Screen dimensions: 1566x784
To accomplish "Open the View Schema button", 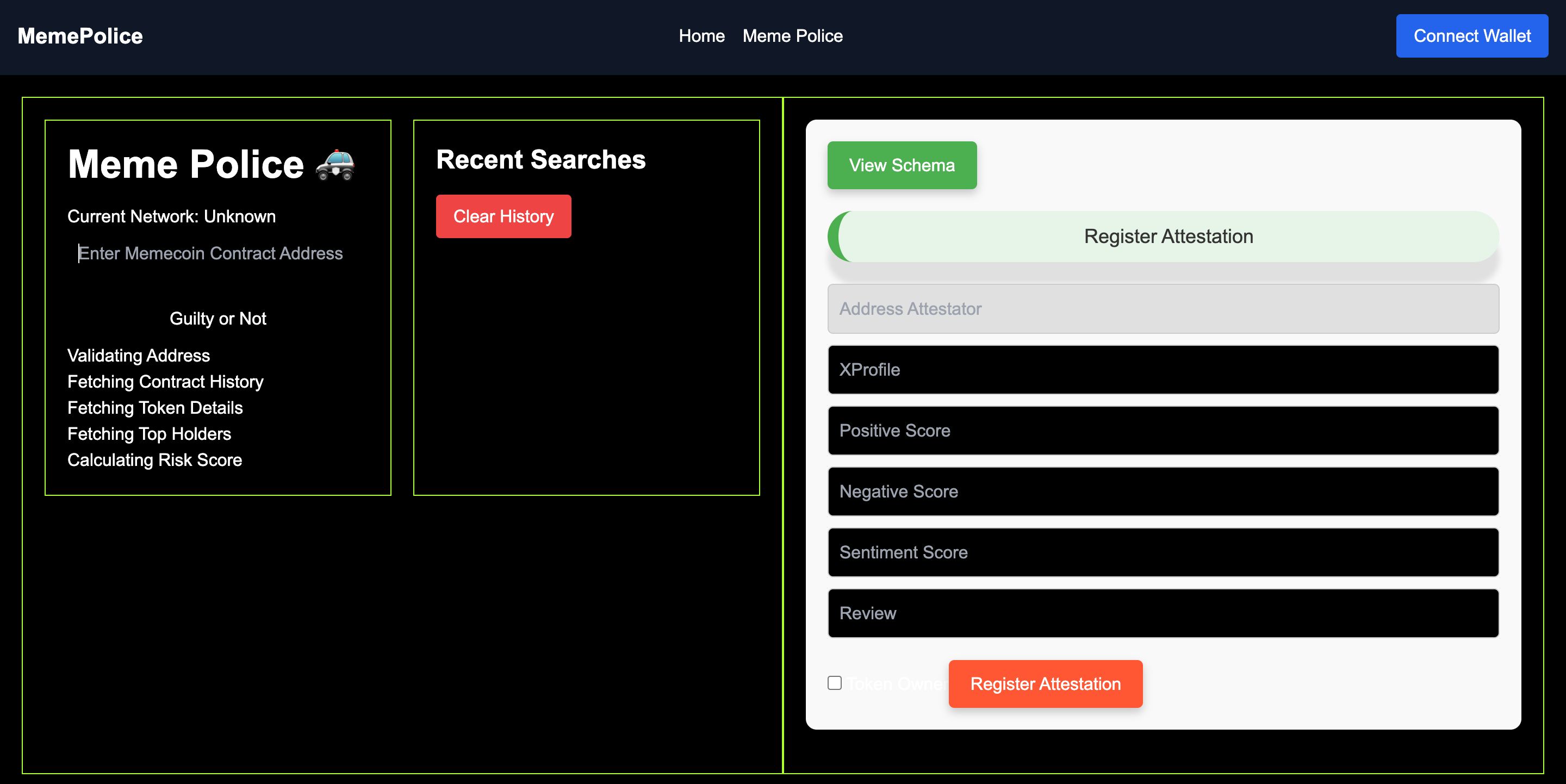I will click(x=902, y=165).
